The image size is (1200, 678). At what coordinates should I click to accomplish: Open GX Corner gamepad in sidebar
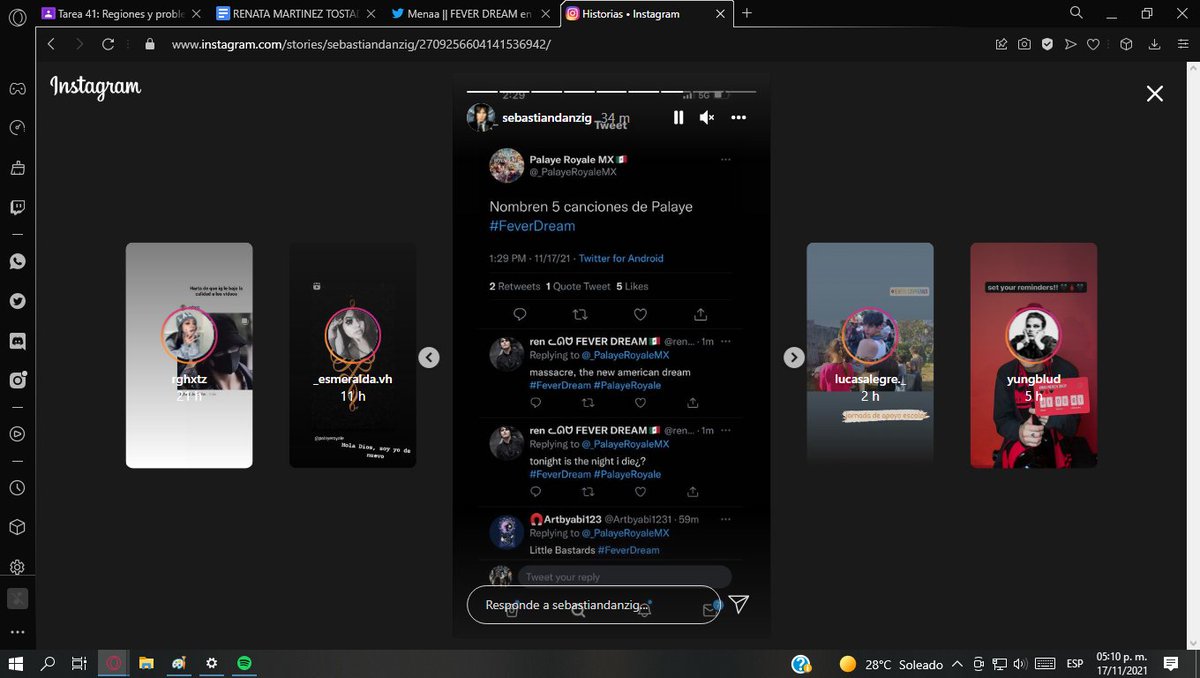tap(17, 88)
